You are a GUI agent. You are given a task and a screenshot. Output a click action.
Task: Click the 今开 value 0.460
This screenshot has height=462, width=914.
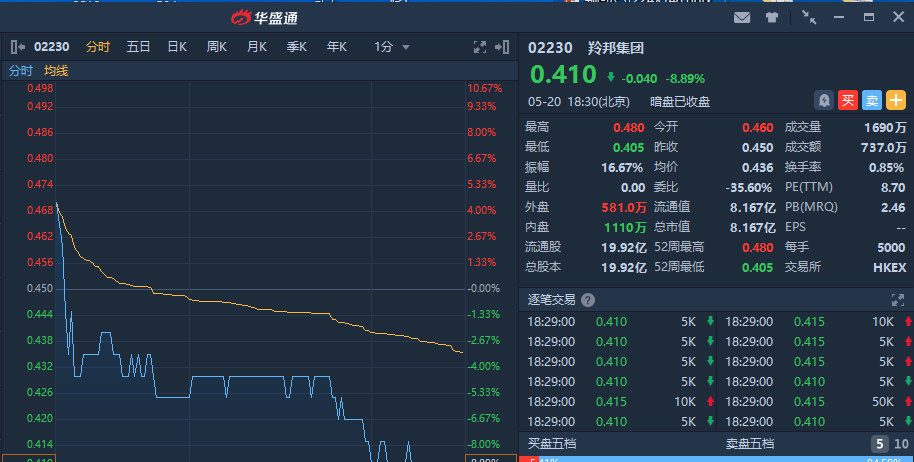[x=757, y=128]
